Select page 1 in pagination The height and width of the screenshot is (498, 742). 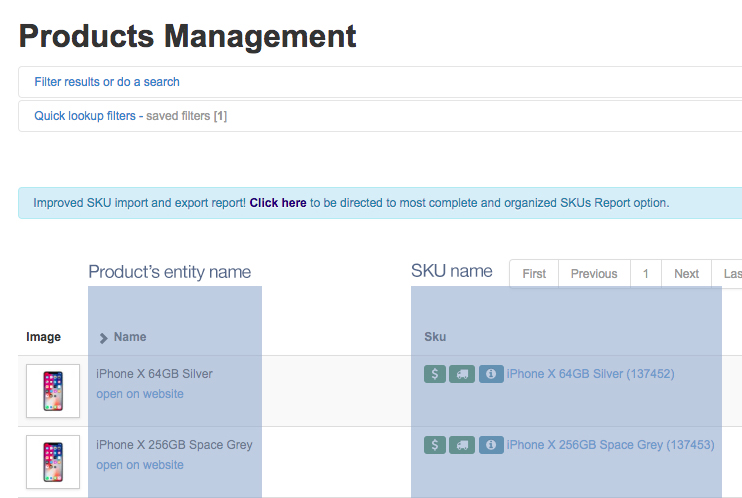point(645,274)
